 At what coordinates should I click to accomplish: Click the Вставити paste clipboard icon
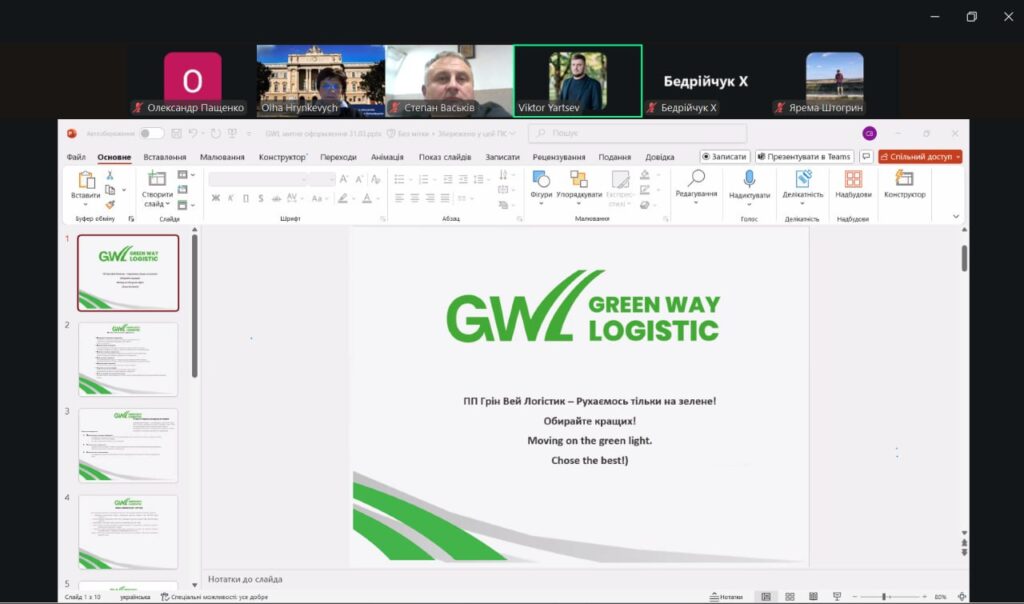pos(86,180)
